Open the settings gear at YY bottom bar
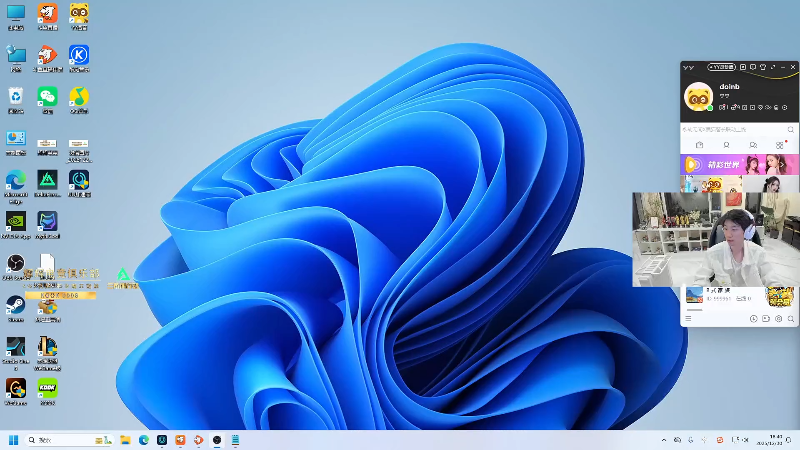The height and width of the screenshot is (450, 800). 779,318
